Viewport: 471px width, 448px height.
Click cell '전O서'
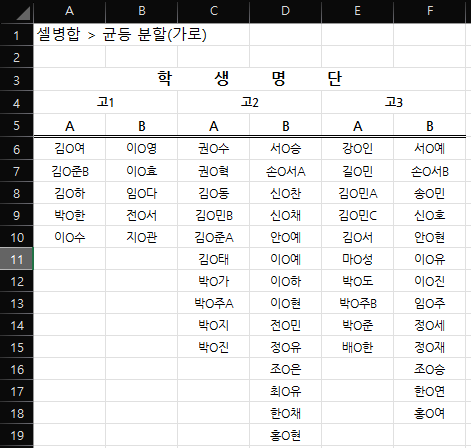tap(142, 215)
